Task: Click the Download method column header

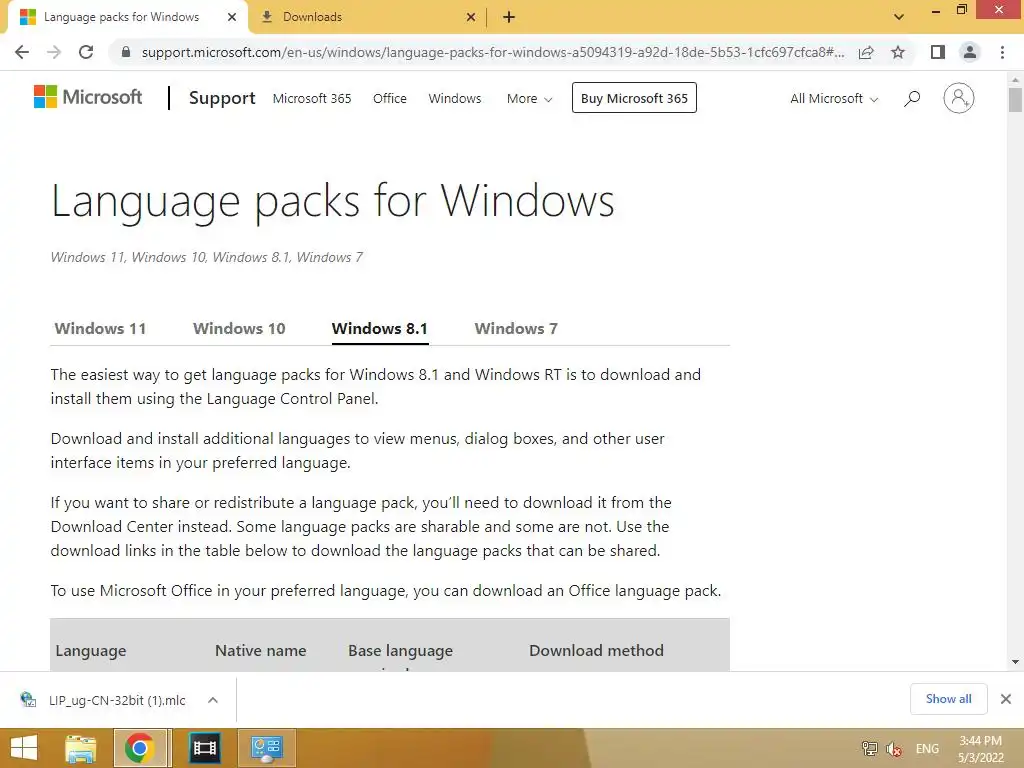Action: [596, 650]
